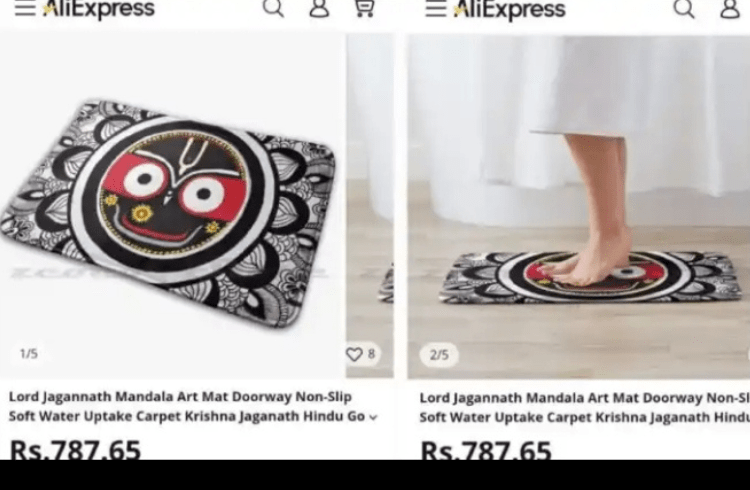The image size is (750, 490).
Task: Select the partially visible next image strip
Action: pos(370,206)
